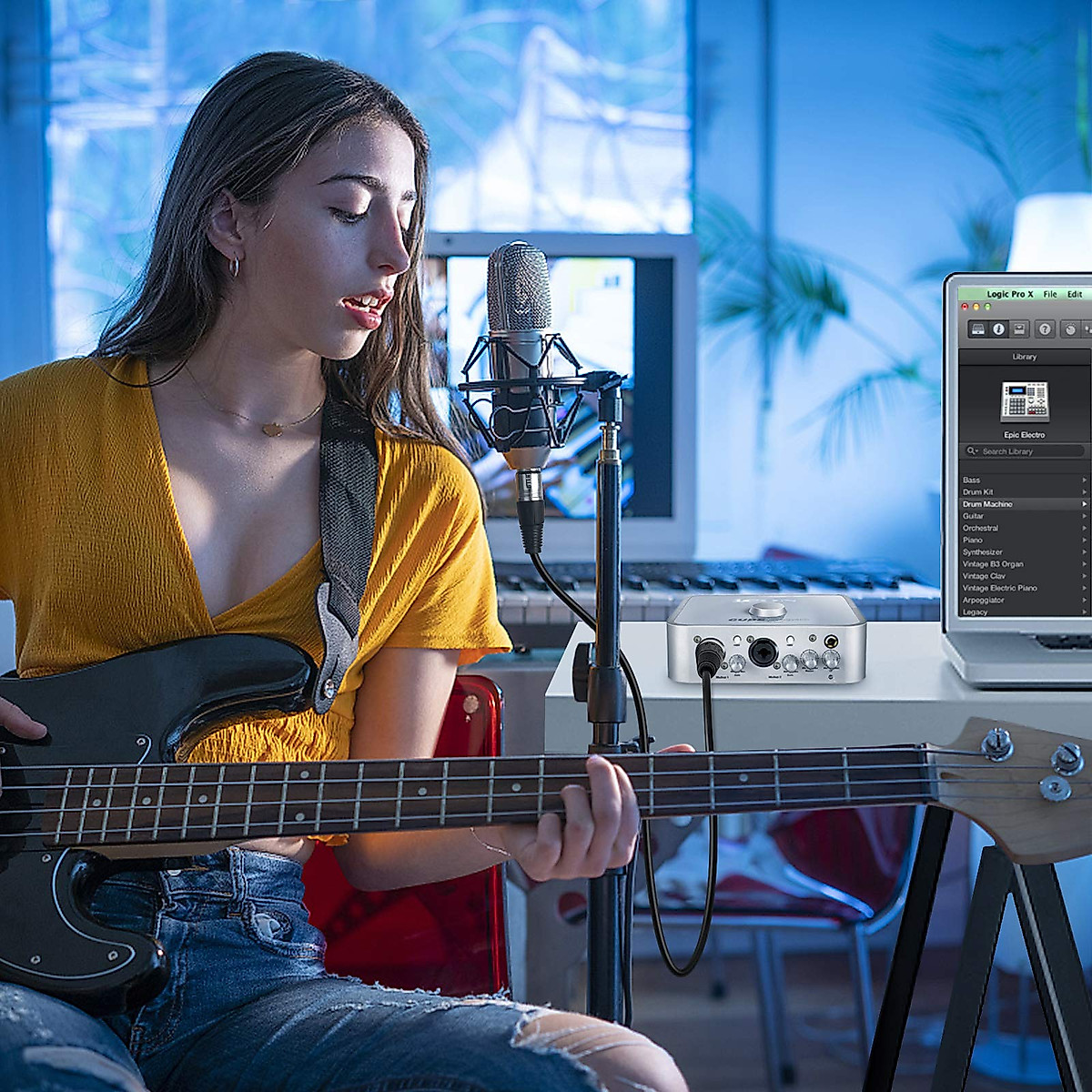This screenshot has height=1092, width=1092.
Task: Select the Bass category in Library
Action: [x=972, y=480]
